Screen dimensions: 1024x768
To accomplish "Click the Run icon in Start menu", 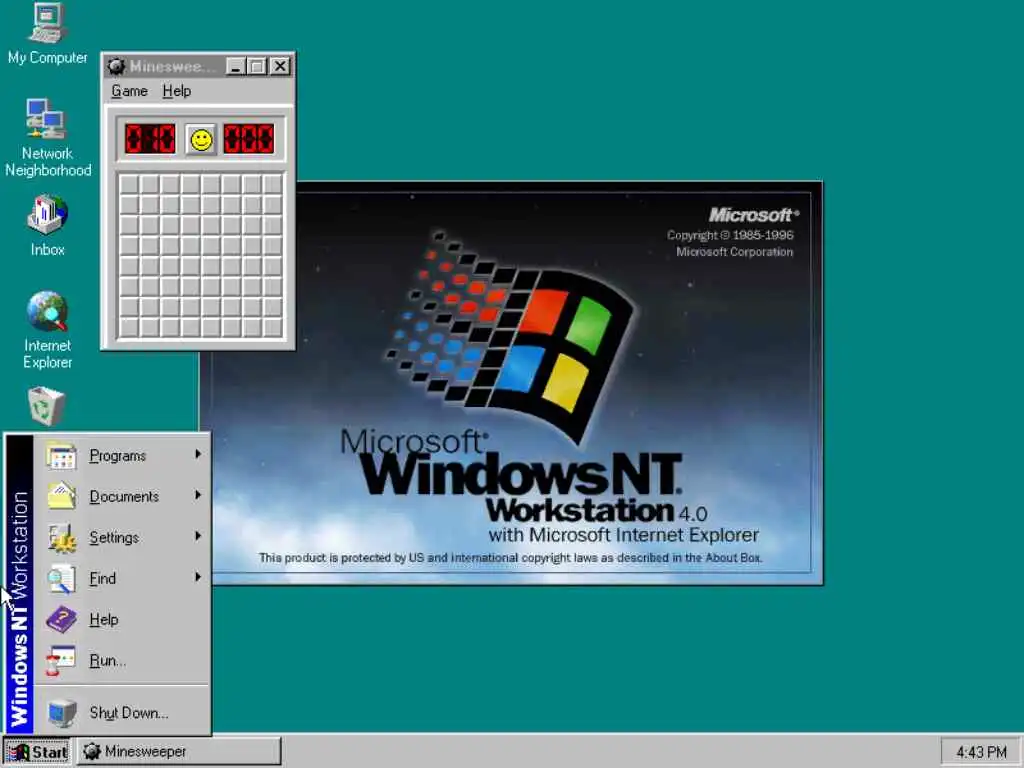I will pyautogui.click(x=61, y=660).
